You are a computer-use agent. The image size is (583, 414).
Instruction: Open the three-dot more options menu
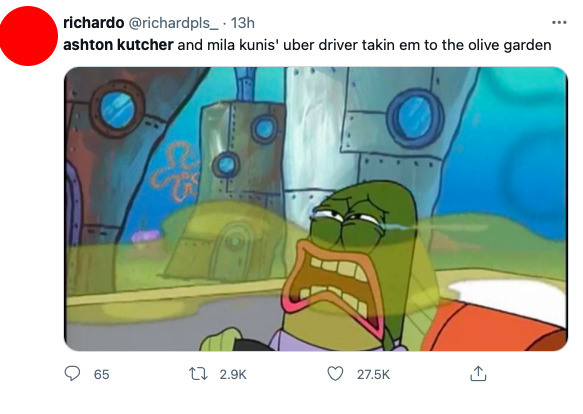click(559, 23)
